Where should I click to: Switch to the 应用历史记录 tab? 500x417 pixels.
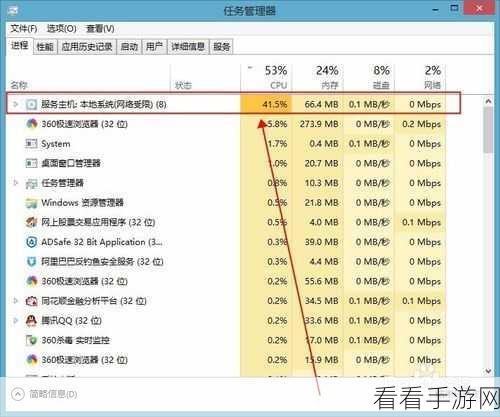coord(87,47)
